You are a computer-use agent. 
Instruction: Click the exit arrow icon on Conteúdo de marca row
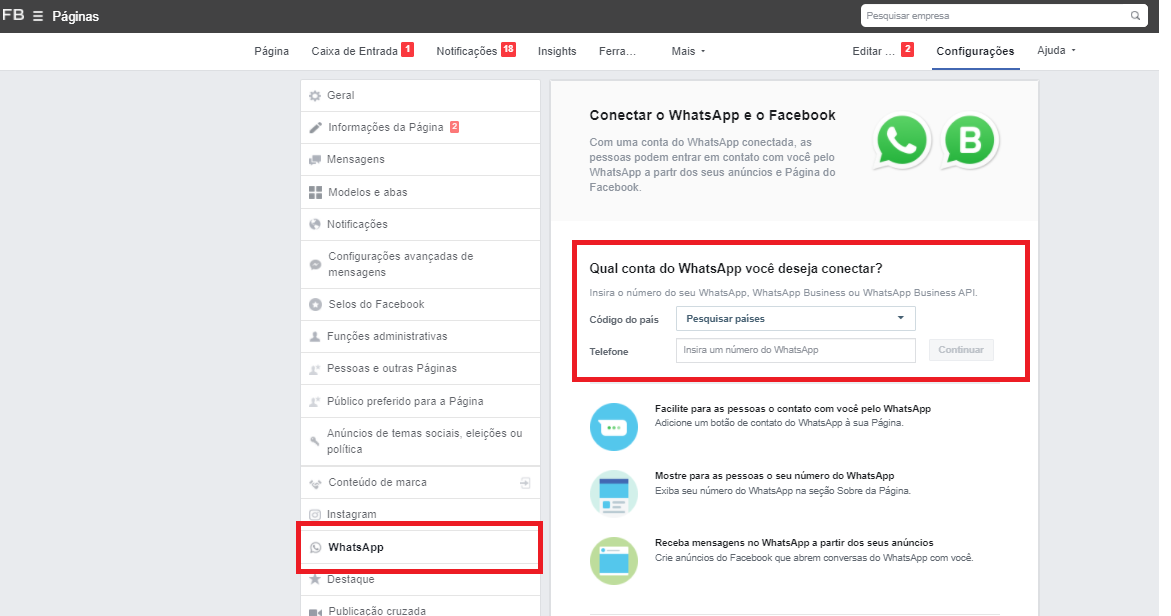point(525,483)
